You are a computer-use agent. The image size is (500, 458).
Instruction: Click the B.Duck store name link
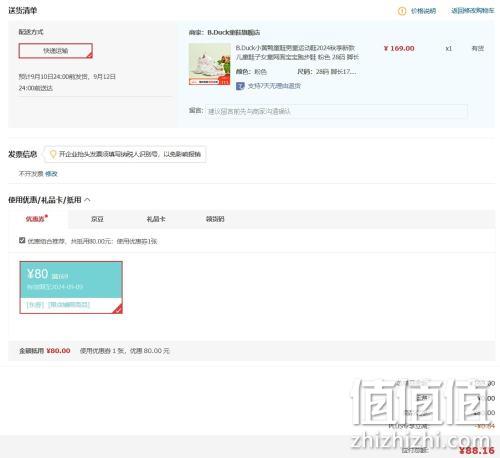click(233, 32)
